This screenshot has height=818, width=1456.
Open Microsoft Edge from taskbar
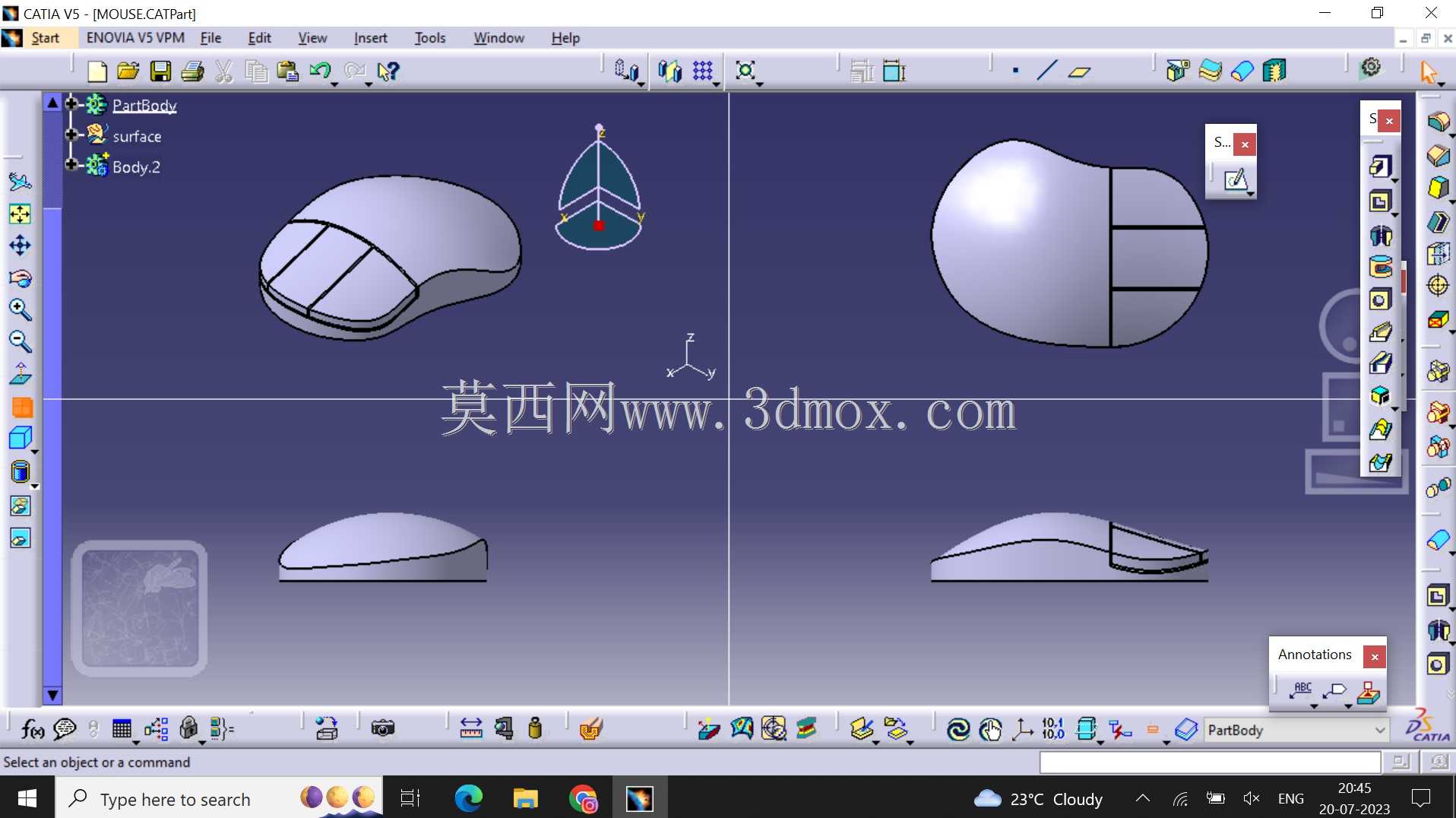pos(468,798)
